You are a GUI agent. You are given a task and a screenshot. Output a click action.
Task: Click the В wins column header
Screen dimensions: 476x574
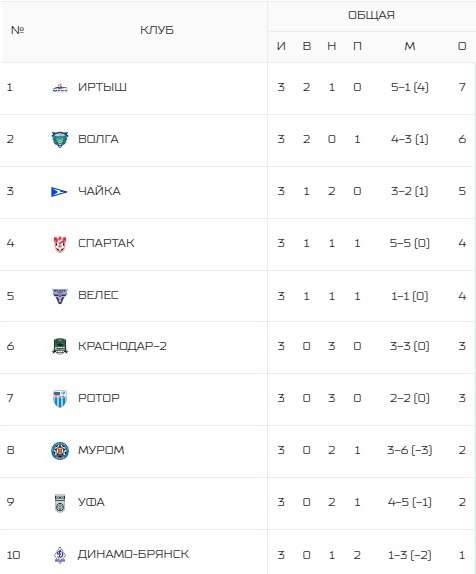[307, 46]
